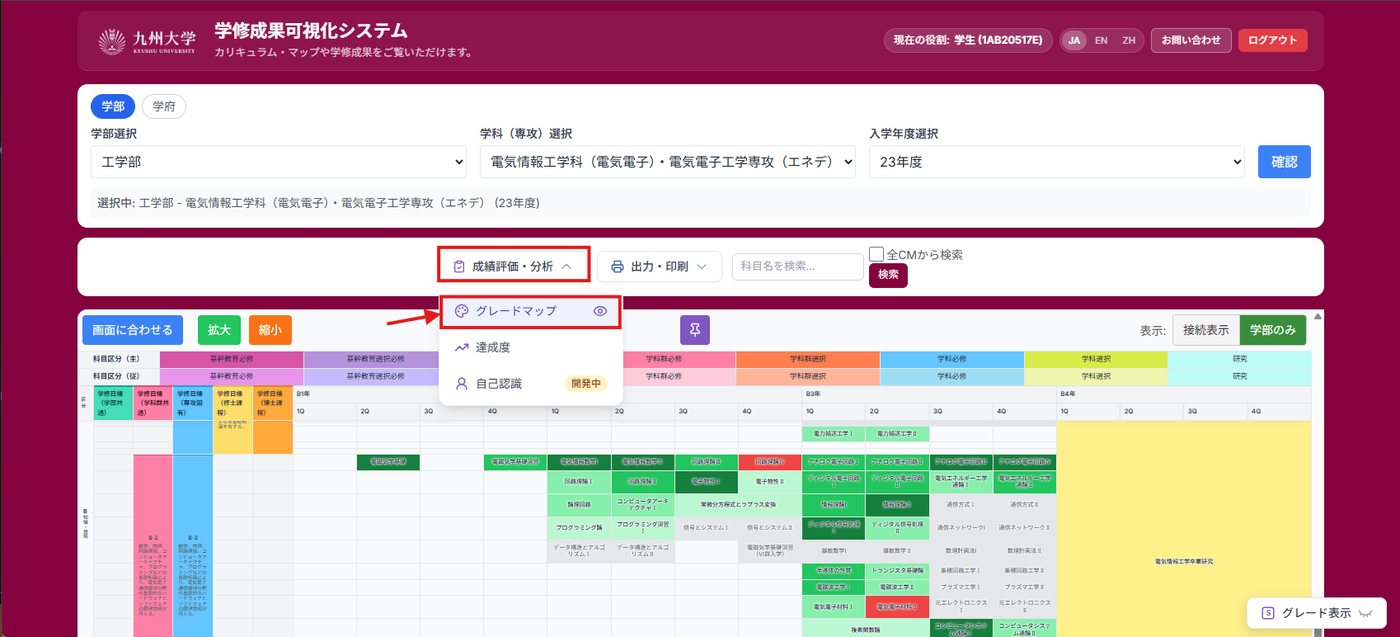
Task: Click the 現在の役割: 学生 badge
Action: point(967,40)
